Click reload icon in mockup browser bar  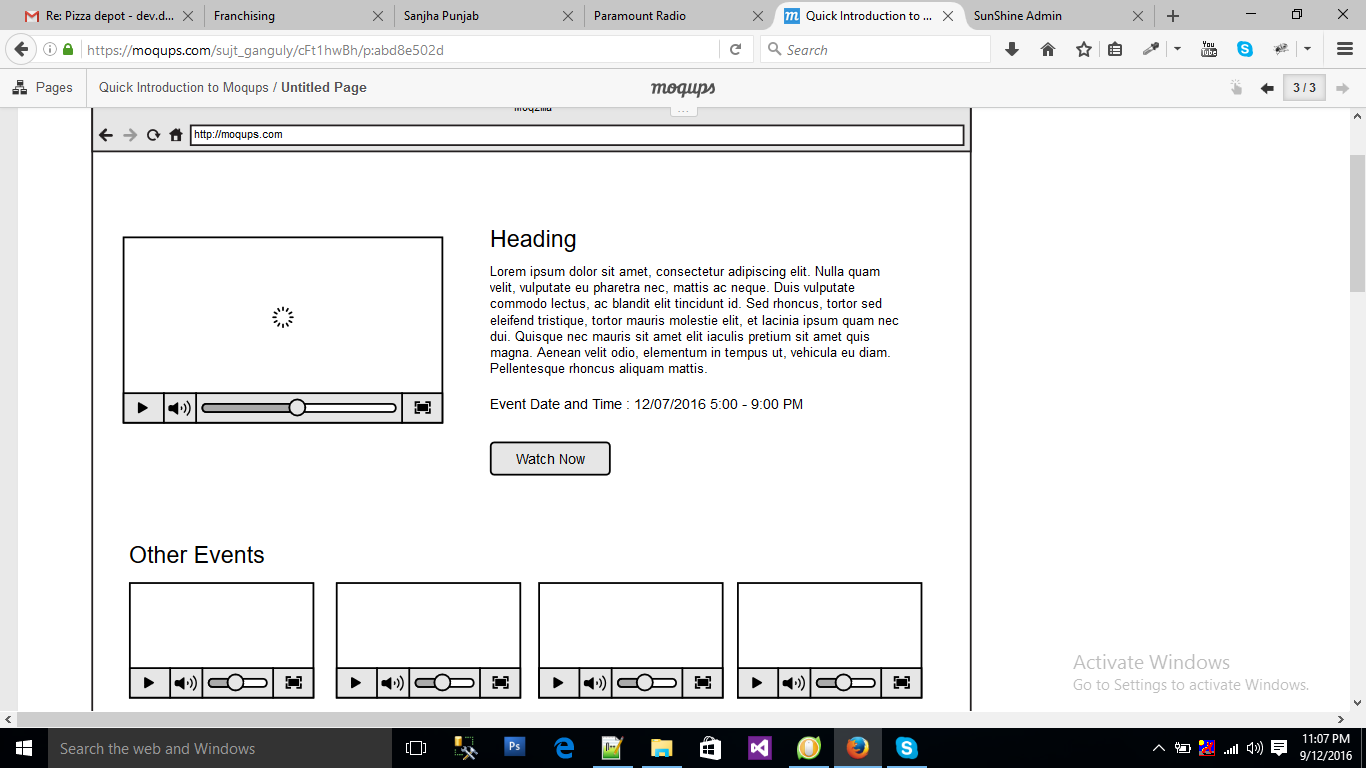153,135
